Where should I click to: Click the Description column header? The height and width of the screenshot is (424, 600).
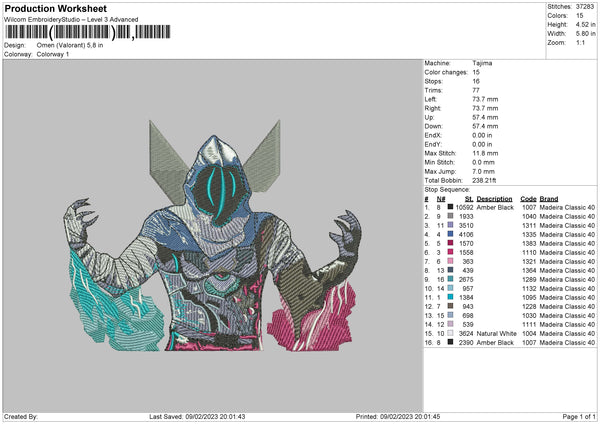[494, 198]
